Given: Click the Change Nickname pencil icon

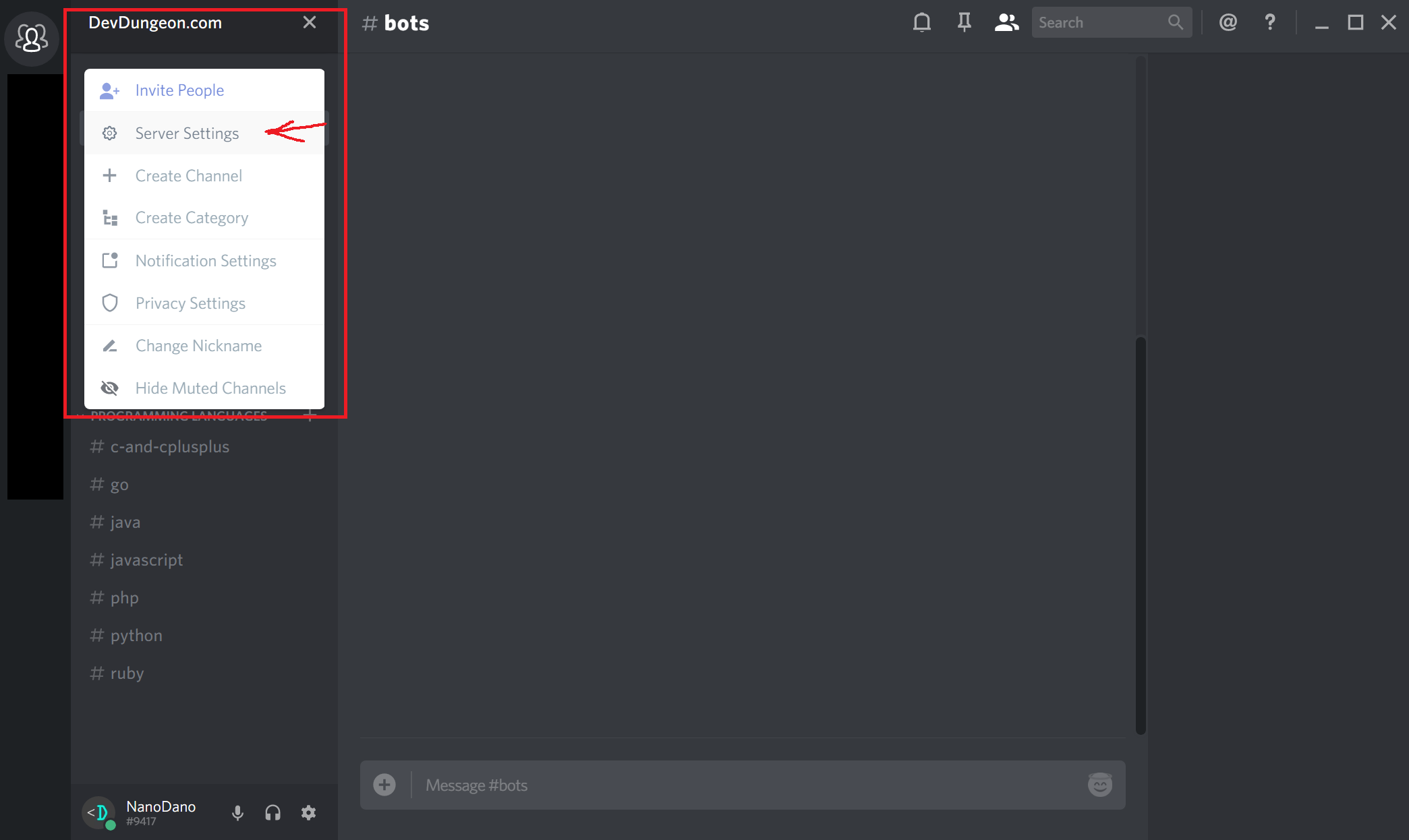Looking at the screenshot, I should [x=110, y=346].
